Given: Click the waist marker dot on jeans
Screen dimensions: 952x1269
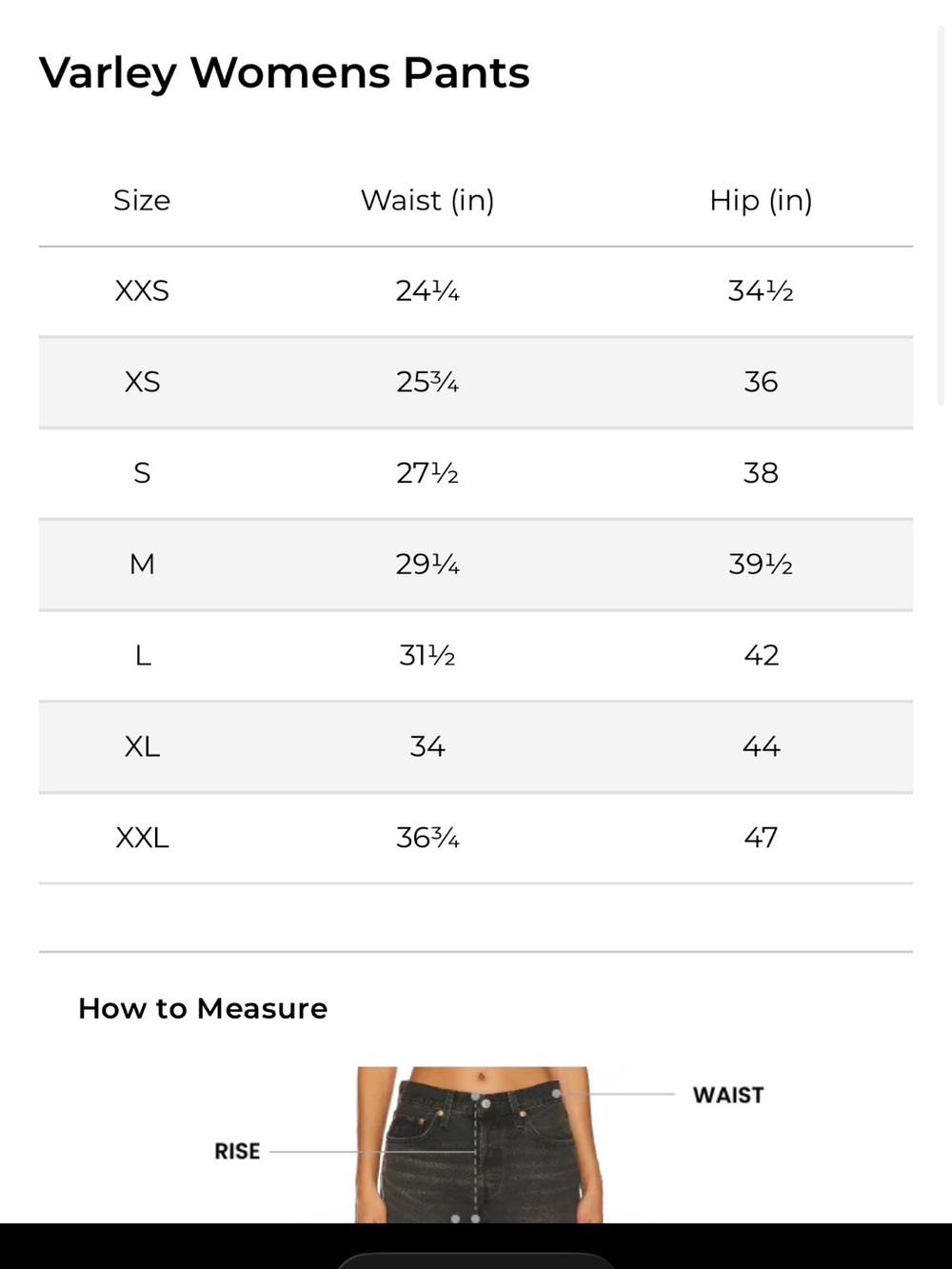Looking at the screenshot, I should click(x=556, y=1094).
